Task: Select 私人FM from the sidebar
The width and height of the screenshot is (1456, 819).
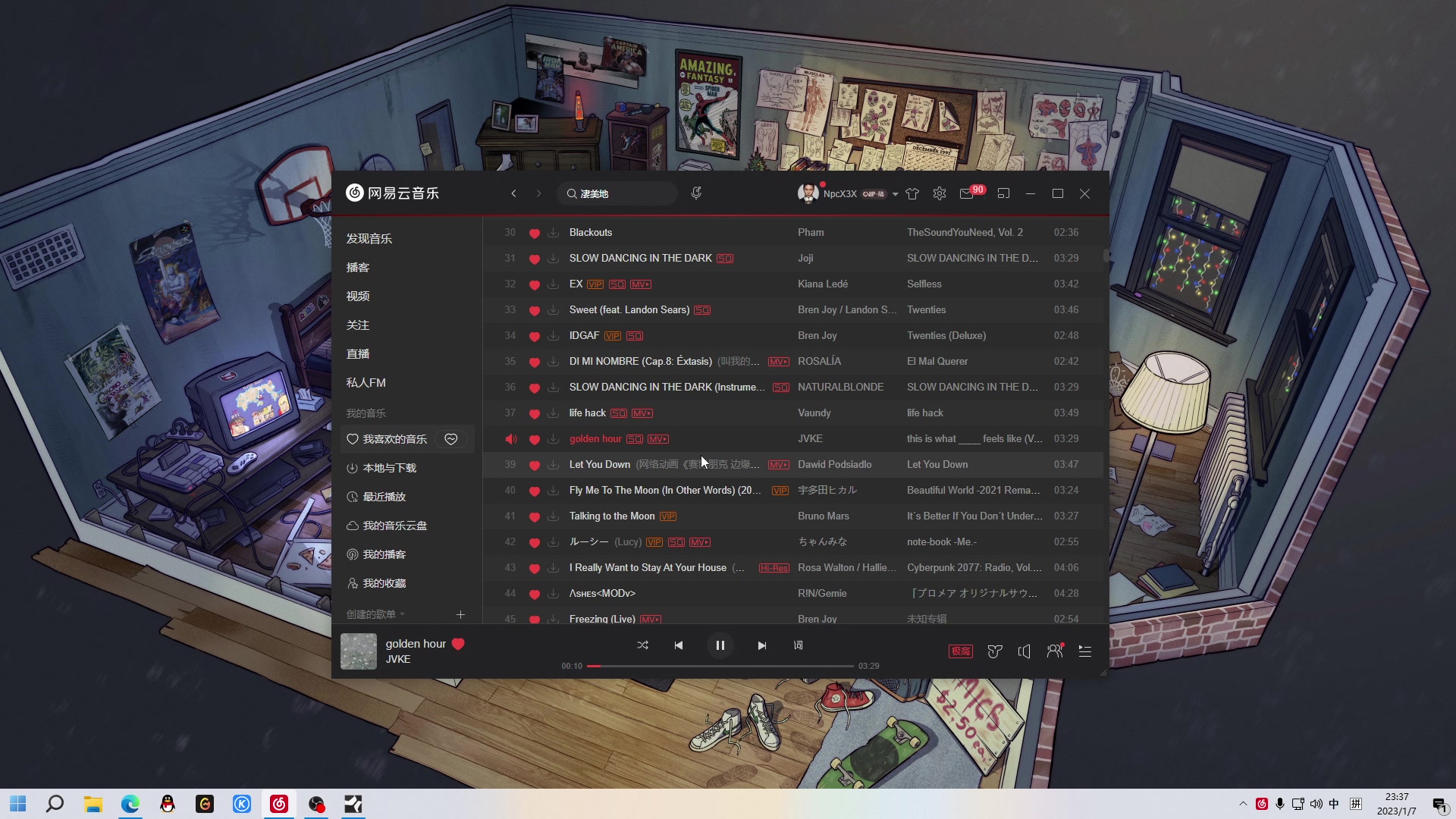Action: pyautogui.click(x=366, y=382)
